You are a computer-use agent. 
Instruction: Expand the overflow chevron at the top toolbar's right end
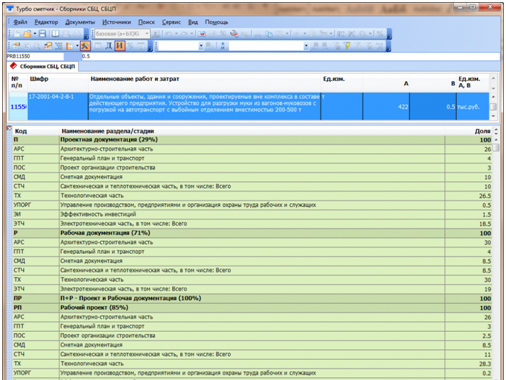click(x=389, y=35)
